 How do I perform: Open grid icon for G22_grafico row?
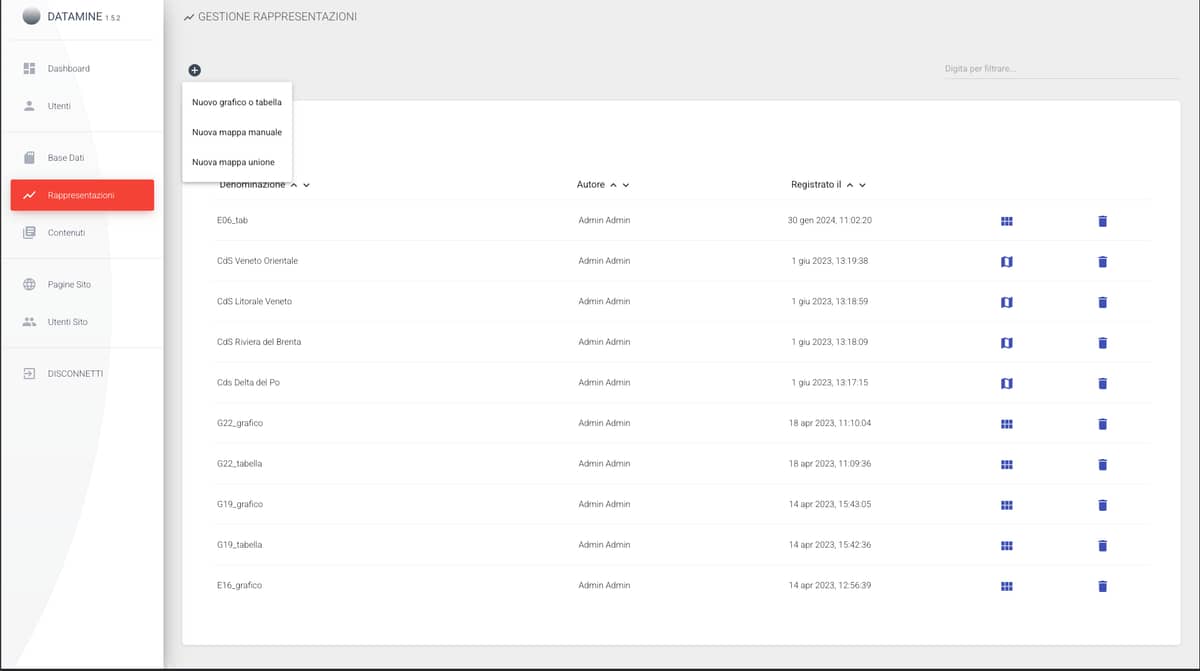(x=1007, y=424)
